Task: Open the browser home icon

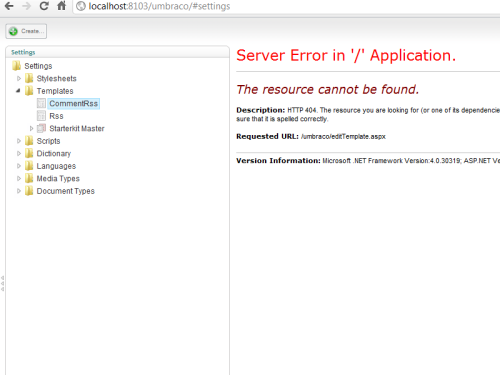Action: [x=62, y=6]
